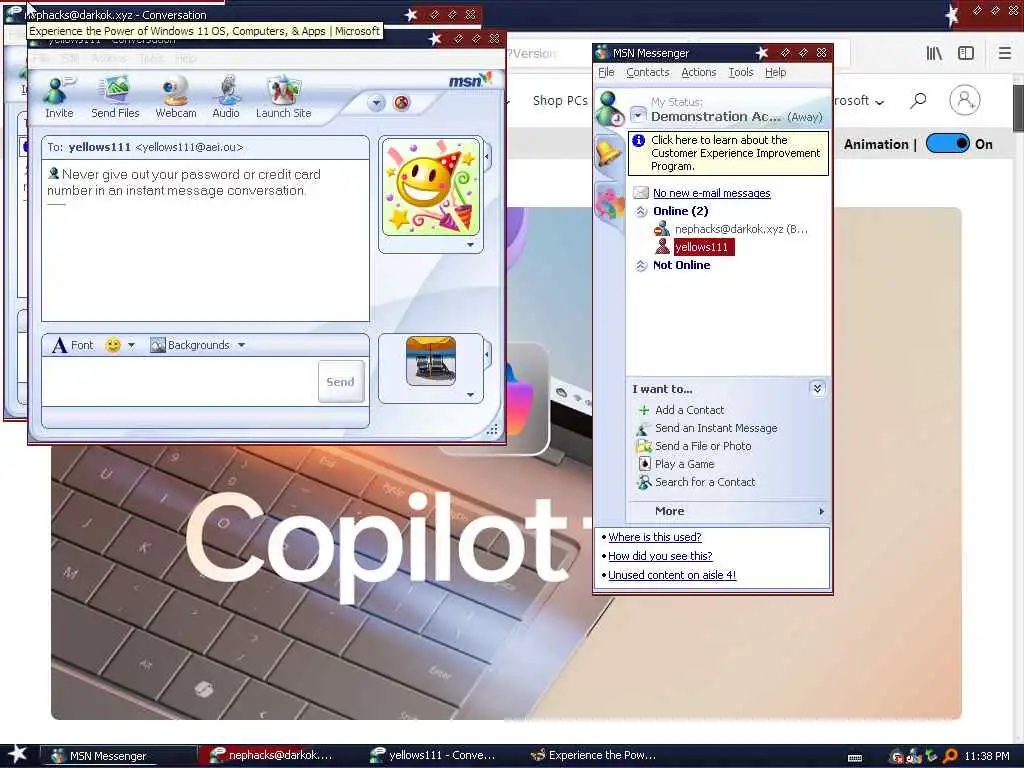Click the sign-in account icon
The height and width of the screenshot is (768, 1024).
click(965, 100)
